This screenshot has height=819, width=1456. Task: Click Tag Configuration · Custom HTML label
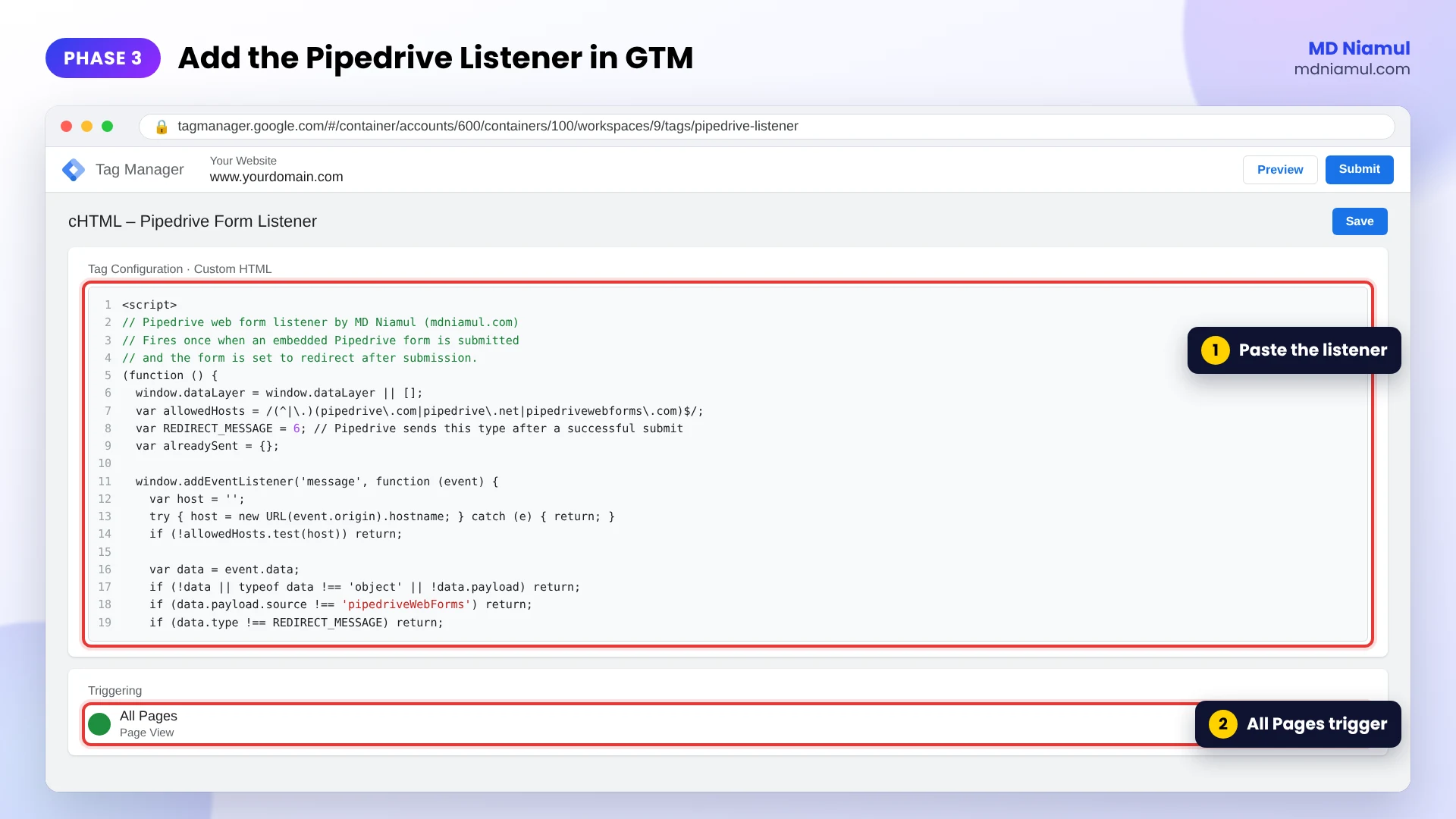point(180,269)
